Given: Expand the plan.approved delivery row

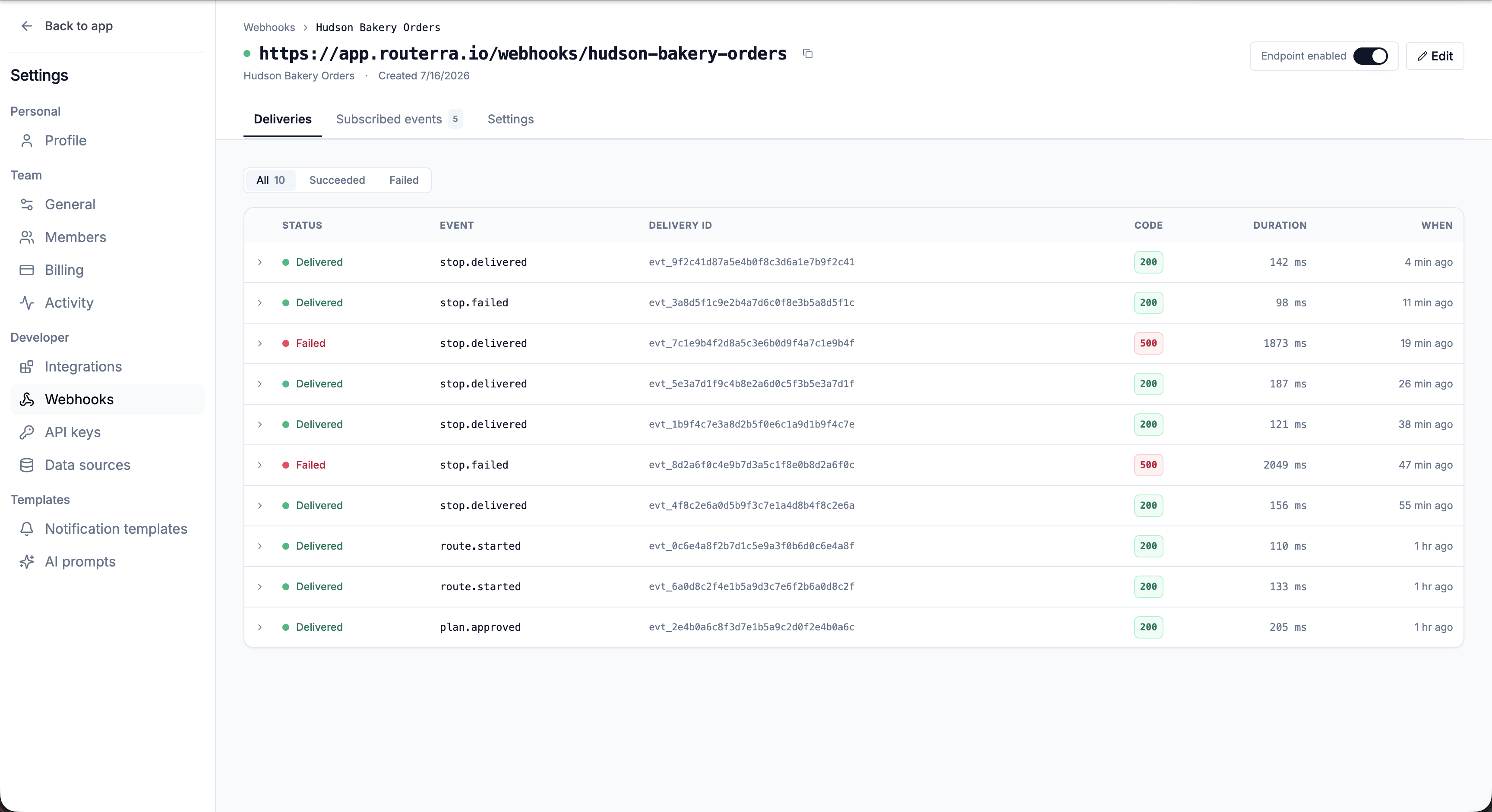Looking at the screenshot, I should 260,627.
